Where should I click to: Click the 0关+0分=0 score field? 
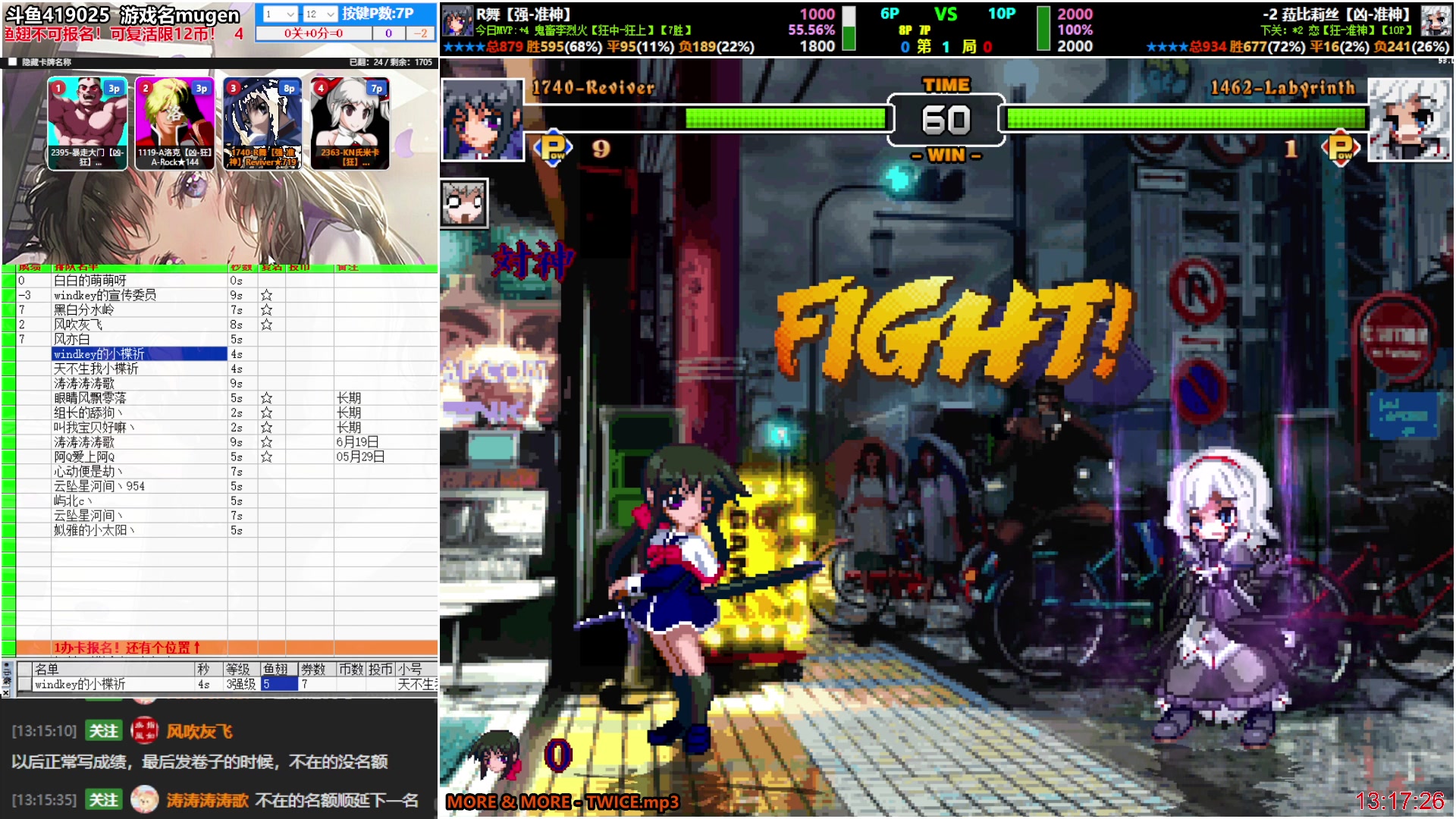tap(313, 33)
